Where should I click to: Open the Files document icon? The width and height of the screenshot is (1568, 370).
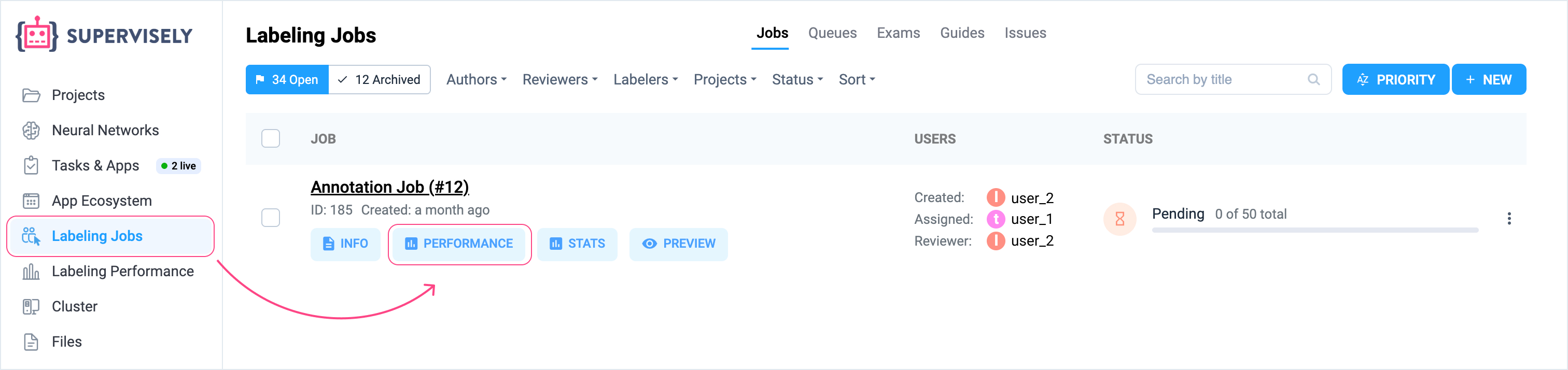tap(31, 342)
